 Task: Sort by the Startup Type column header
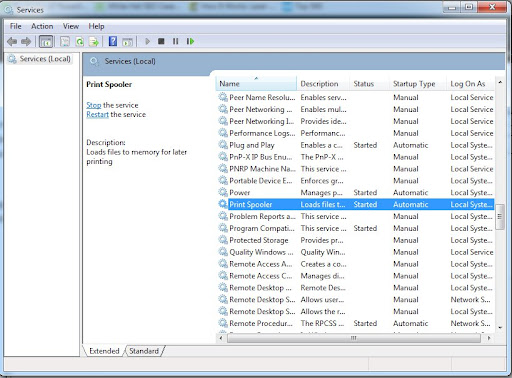(418, 84)
